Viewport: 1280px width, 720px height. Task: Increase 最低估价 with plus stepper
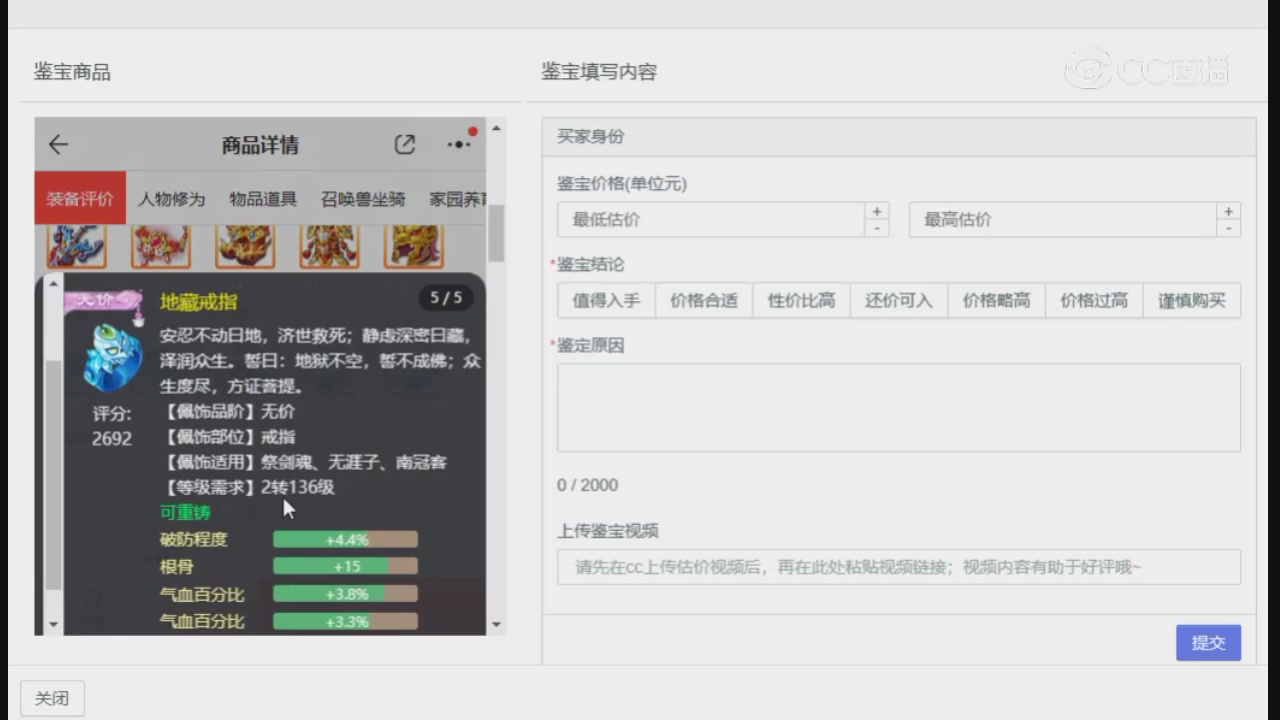pos(877,211)
